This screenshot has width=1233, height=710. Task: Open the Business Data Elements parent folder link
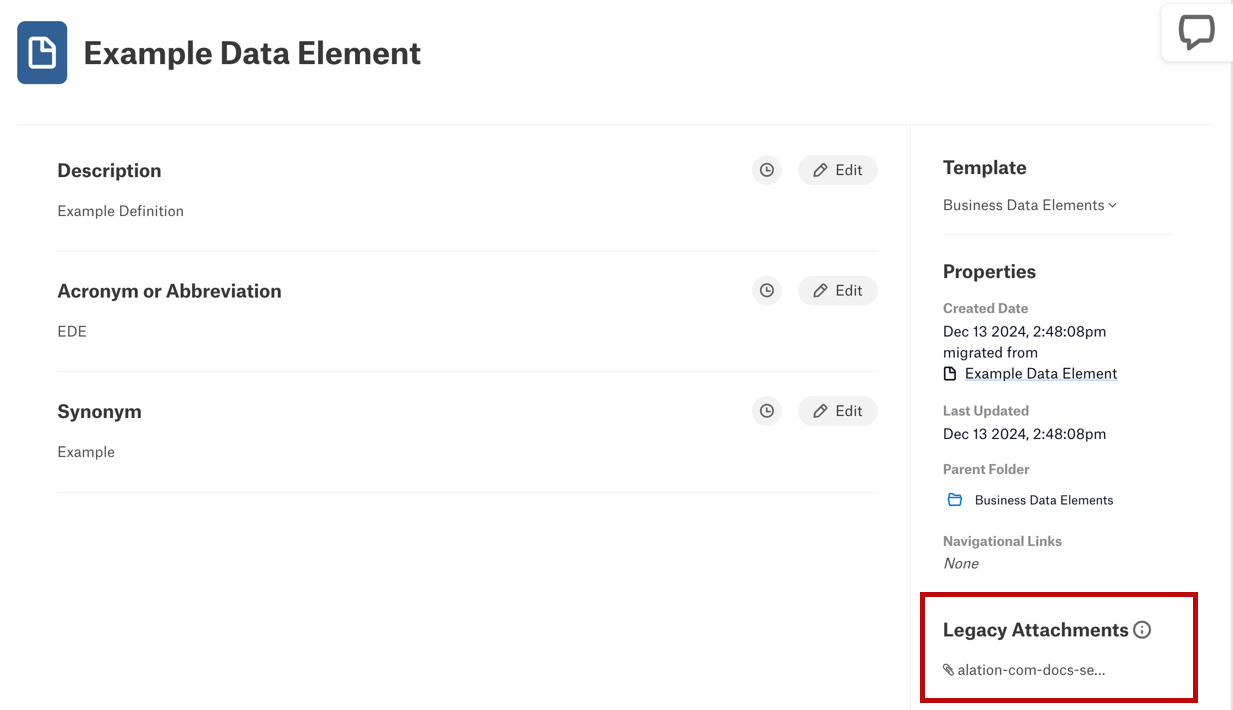coord(1044,500)
